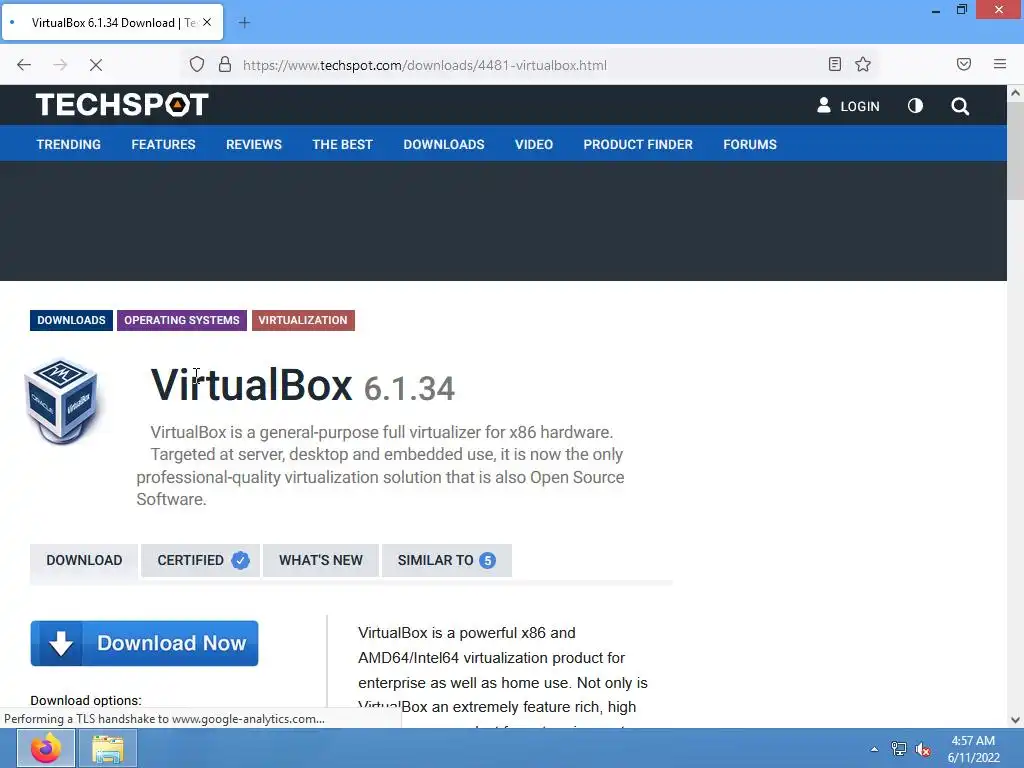Viewport: 1024px width, 768px height.
Task: Click the scrollbar up arrow
Action: tap(1015, 93)
